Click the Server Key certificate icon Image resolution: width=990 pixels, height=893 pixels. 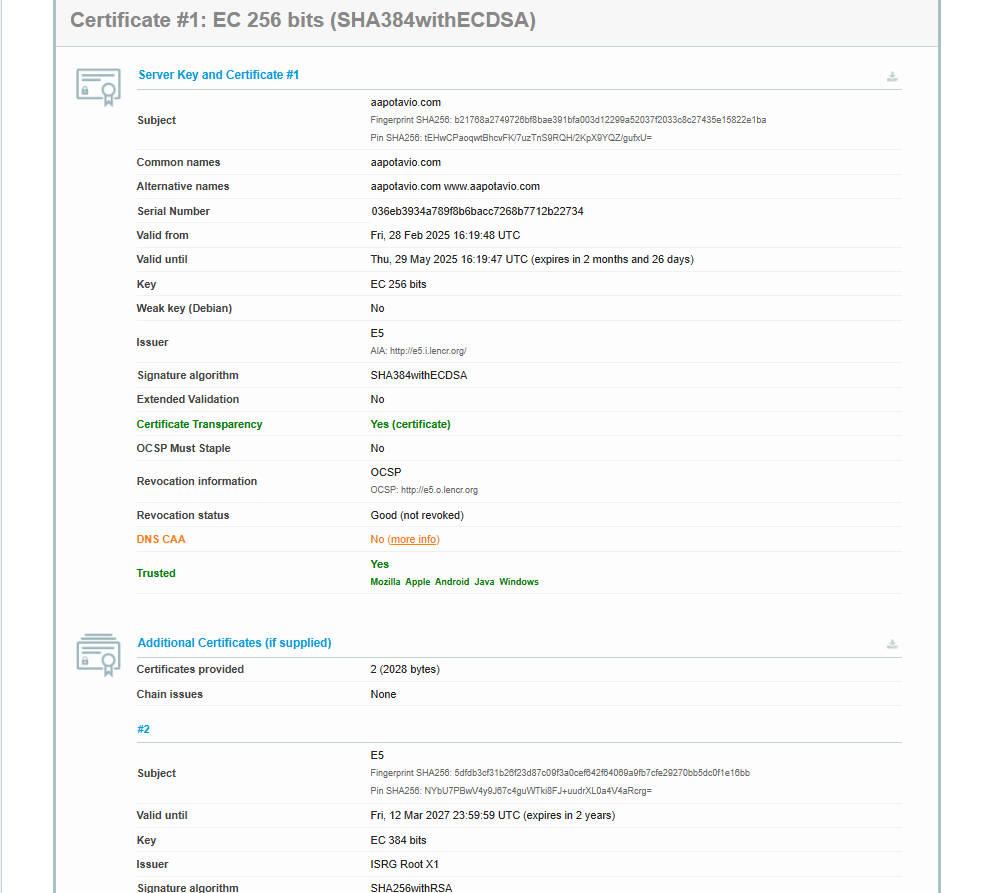click(x=98, y=86)
